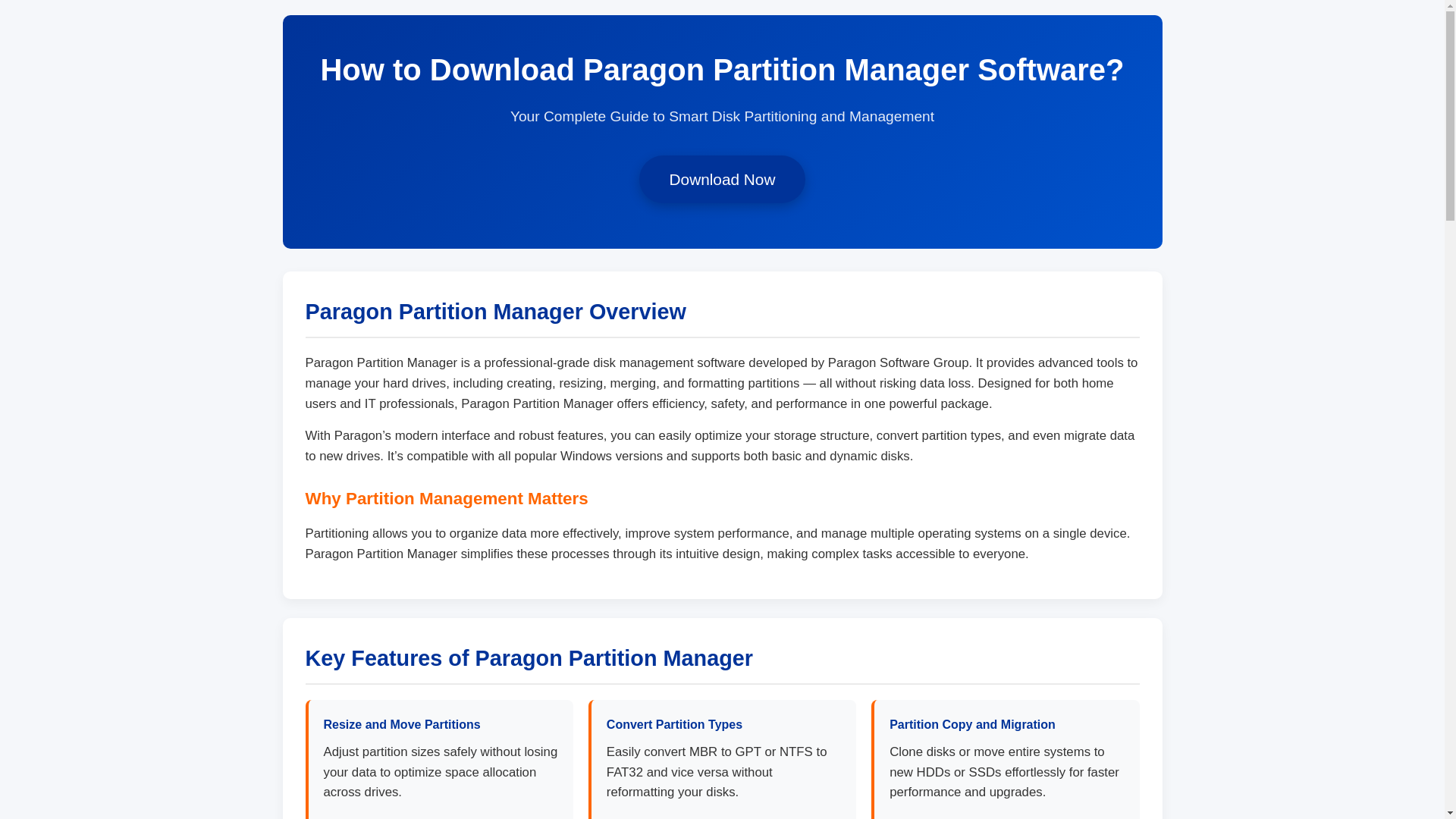Open the Partition Copy and Migration card title

coord(971,725)
